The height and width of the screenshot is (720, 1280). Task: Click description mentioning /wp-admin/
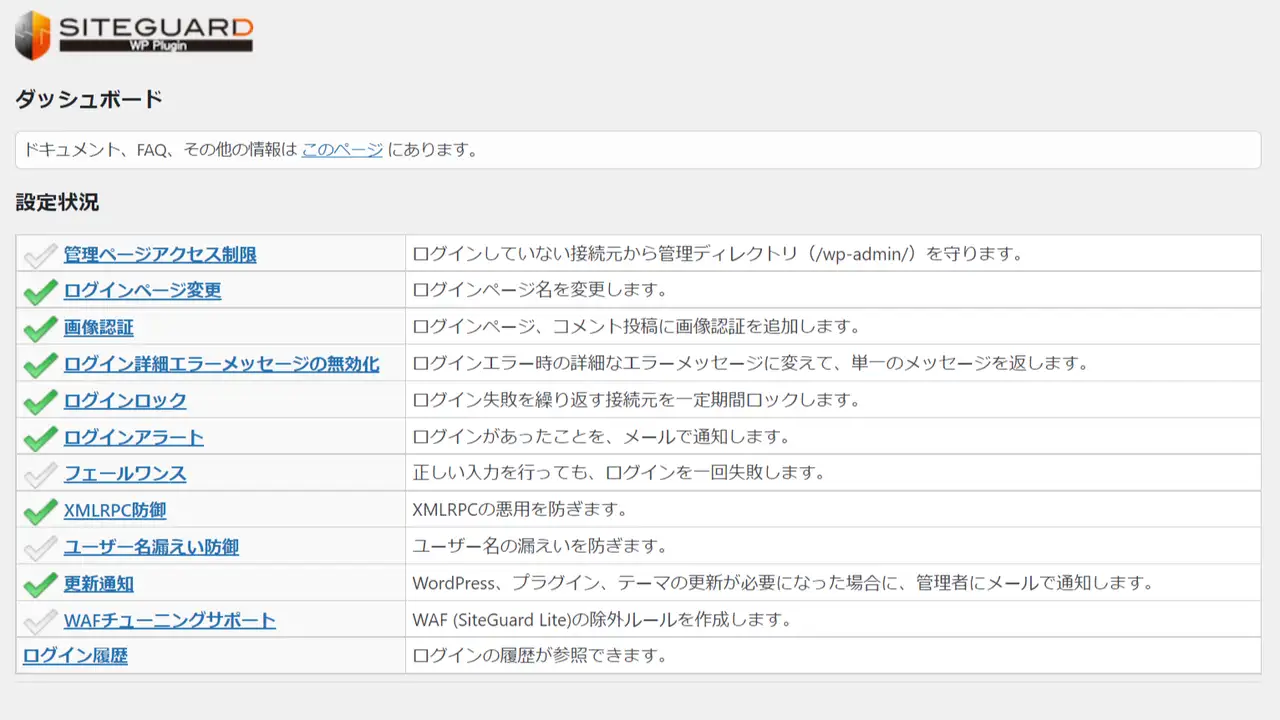coord(718,254)
